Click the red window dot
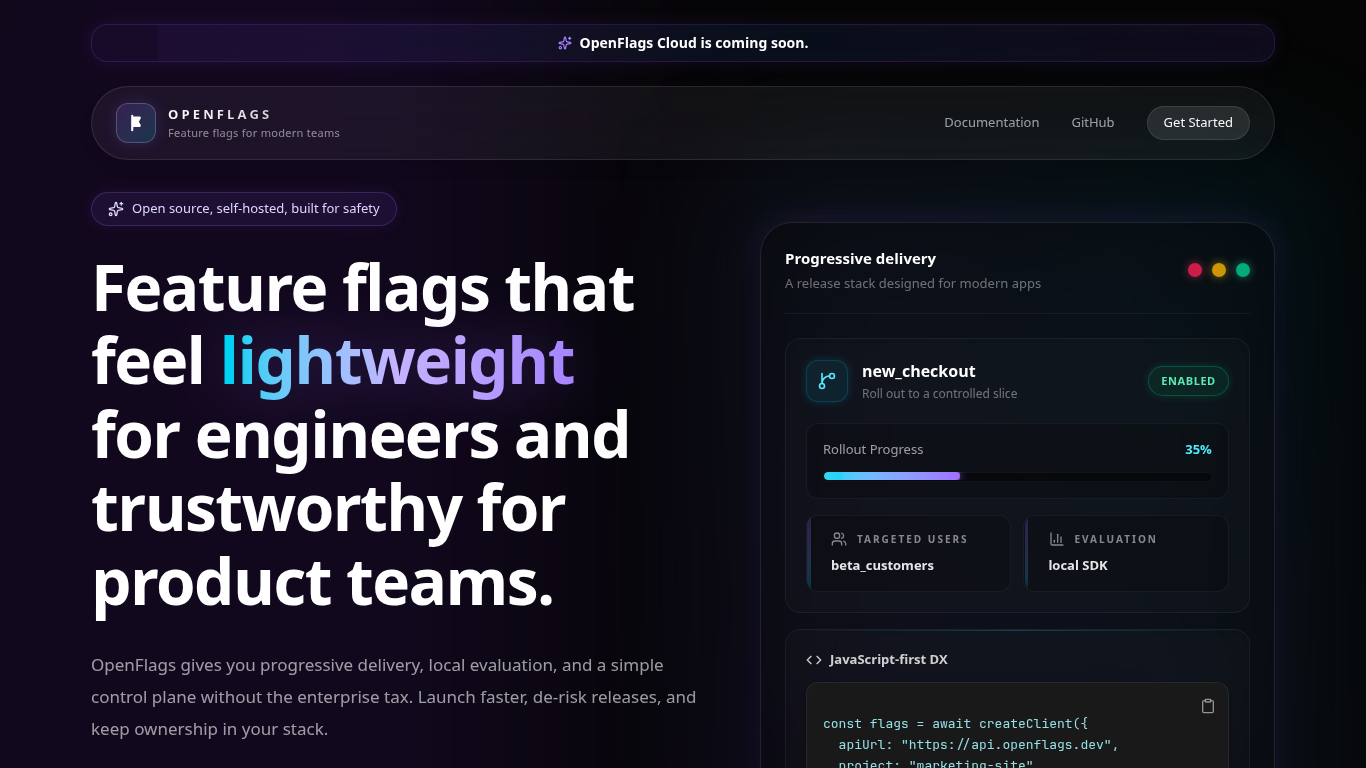This screenshot has width=1366, height=768. tap(1195, 270)
